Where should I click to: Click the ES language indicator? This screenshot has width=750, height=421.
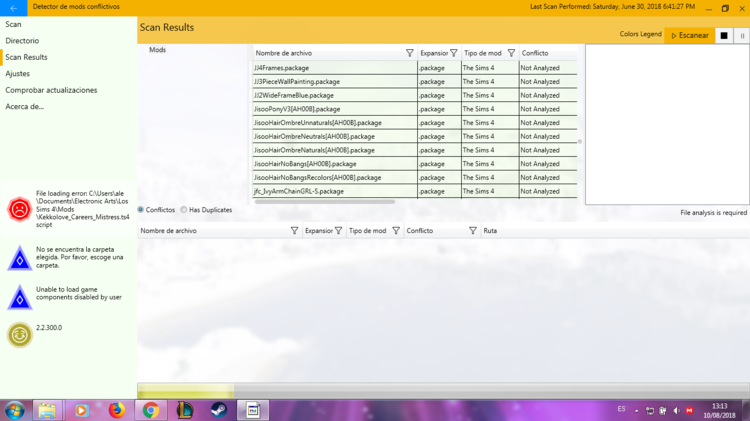(x=621, y=409)
